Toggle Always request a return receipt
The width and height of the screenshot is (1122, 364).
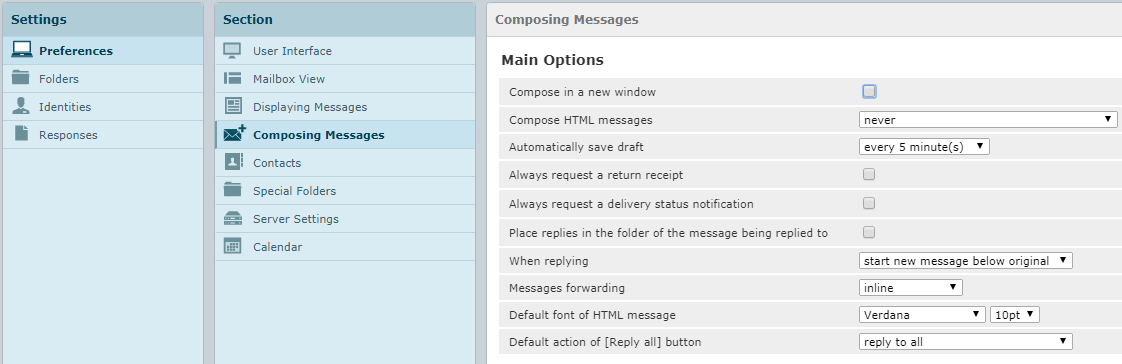pos(869,174)
